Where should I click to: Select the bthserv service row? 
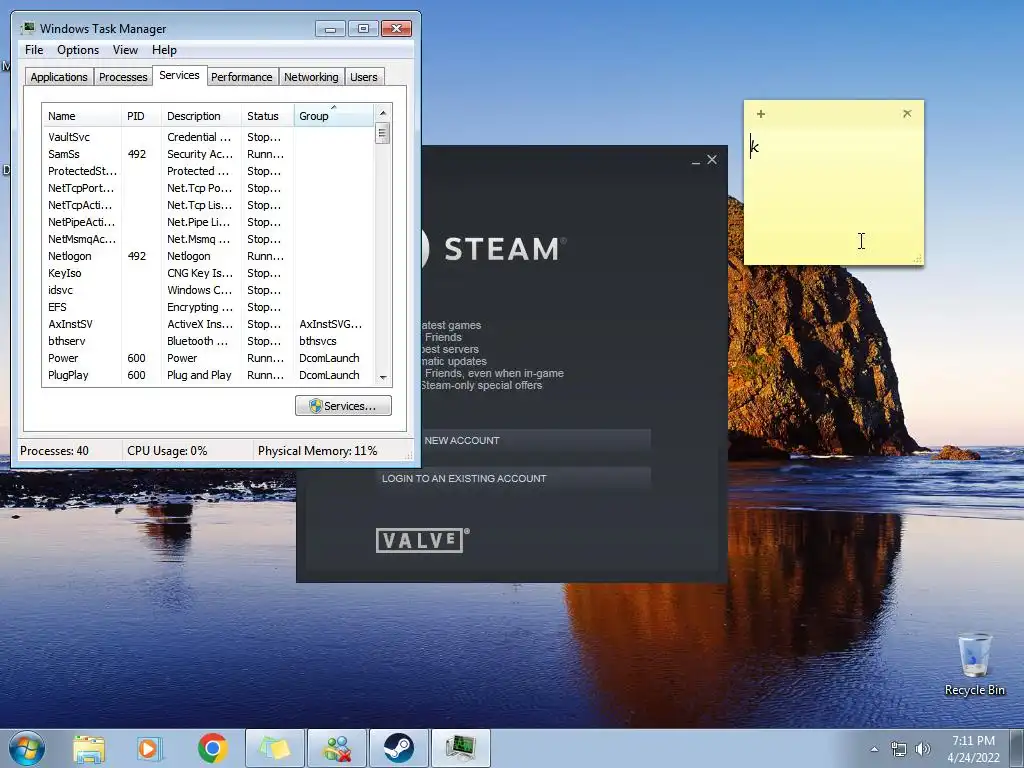208,341
